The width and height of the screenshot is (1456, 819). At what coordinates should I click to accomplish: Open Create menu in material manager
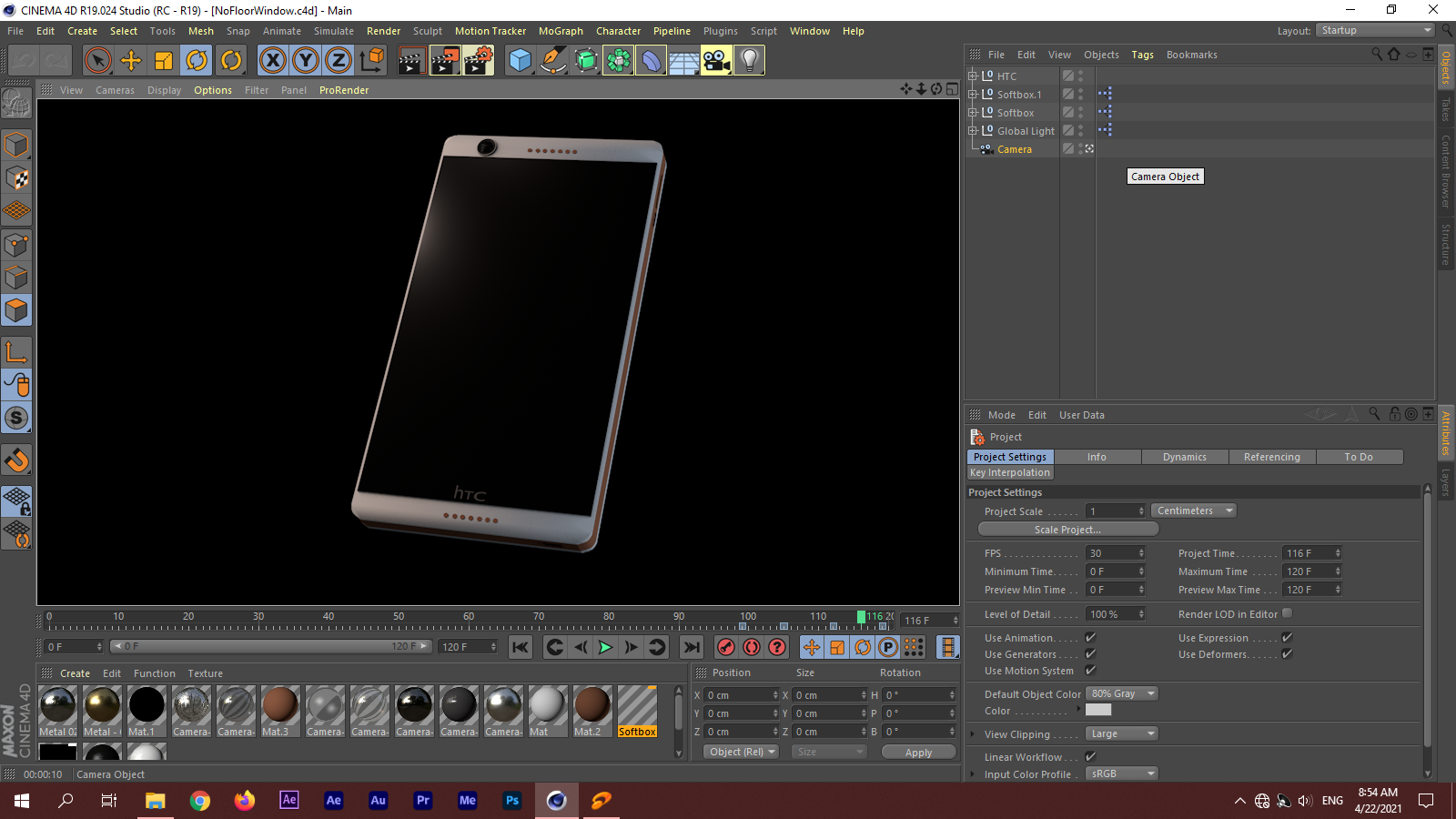(75, 673)
